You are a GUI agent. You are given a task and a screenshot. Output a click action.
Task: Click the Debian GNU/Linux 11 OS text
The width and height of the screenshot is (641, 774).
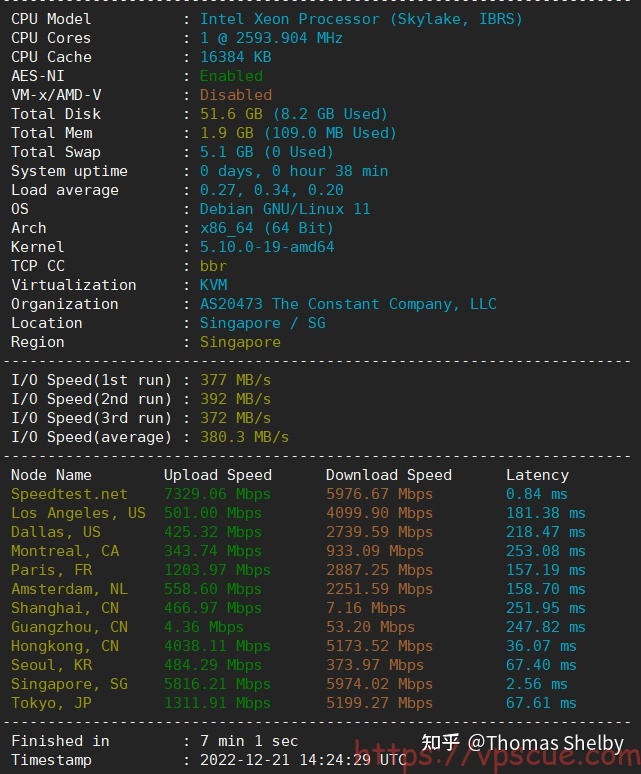(x=285, y=209)
